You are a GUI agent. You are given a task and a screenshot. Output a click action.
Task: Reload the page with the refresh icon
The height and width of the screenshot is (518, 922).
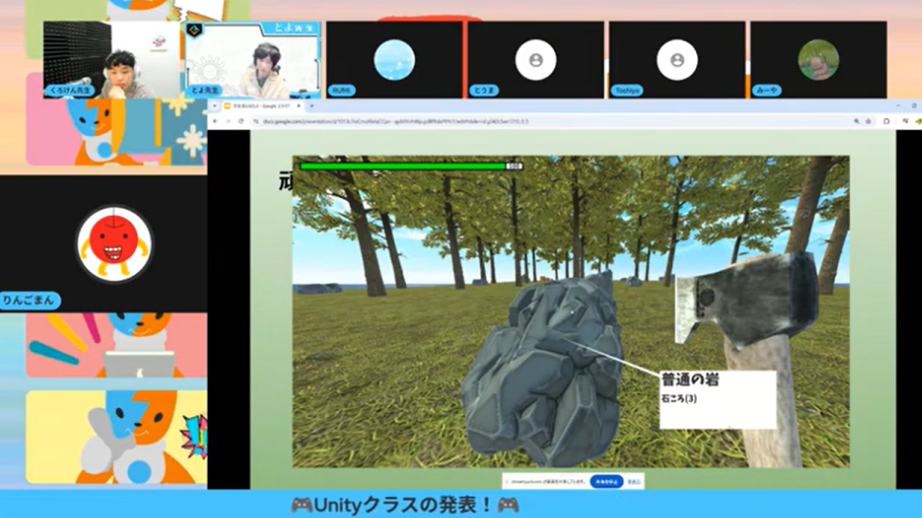(241, 121)
